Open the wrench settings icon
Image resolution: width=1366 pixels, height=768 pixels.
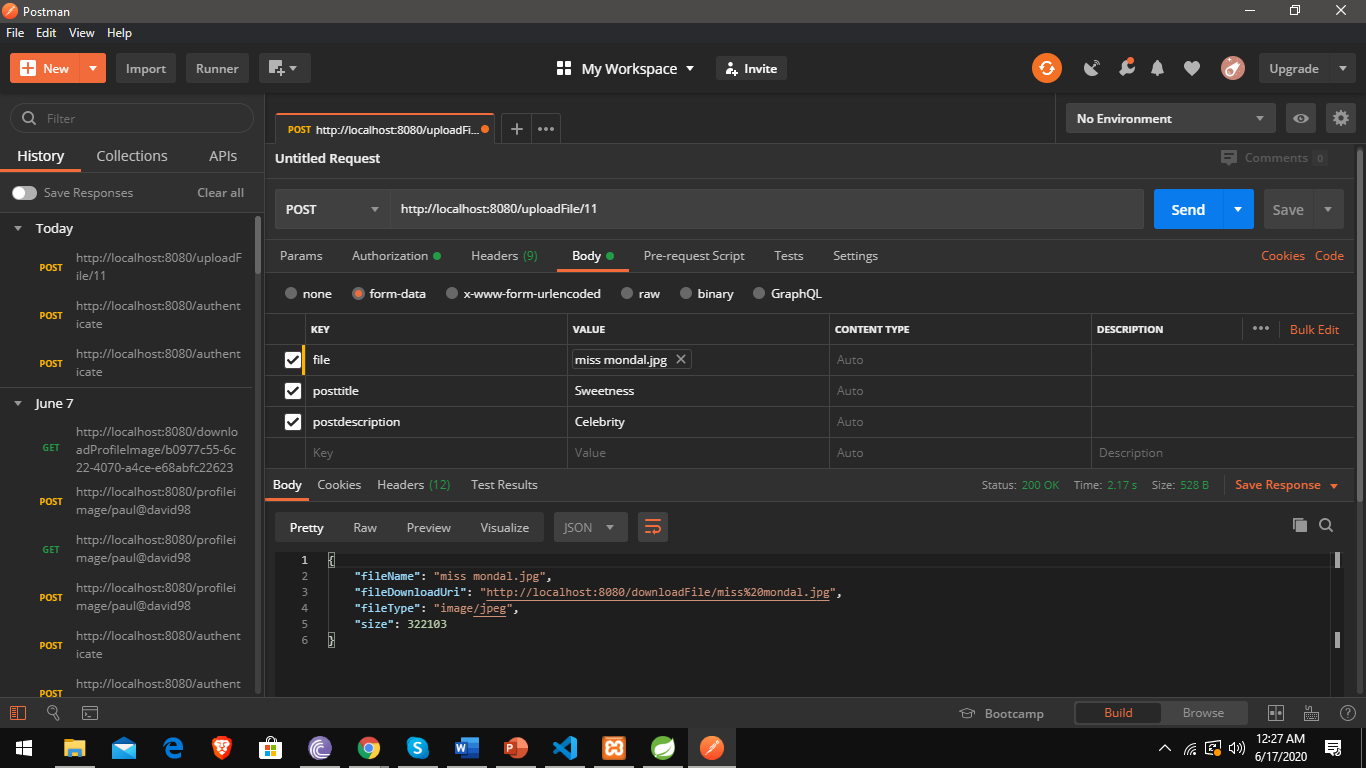1126,68
